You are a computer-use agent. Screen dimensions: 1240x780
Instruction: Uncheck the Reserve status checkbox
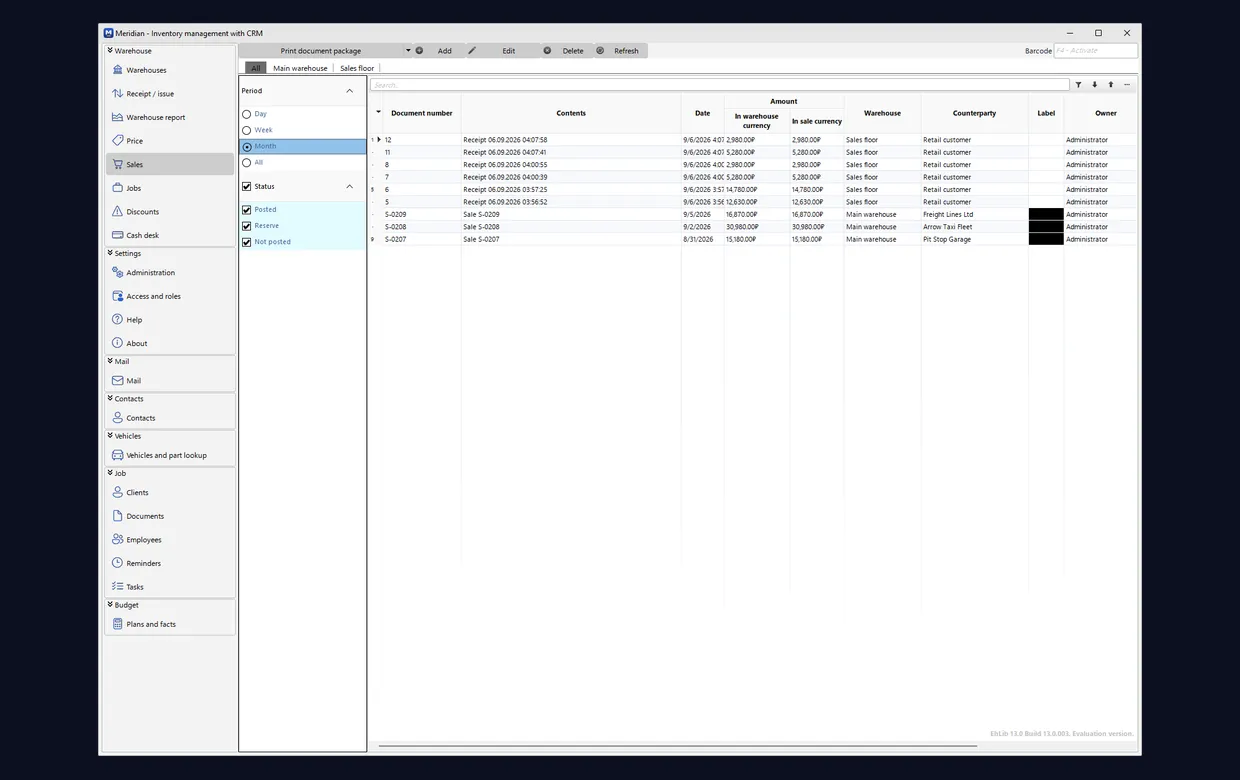[247, 226]
